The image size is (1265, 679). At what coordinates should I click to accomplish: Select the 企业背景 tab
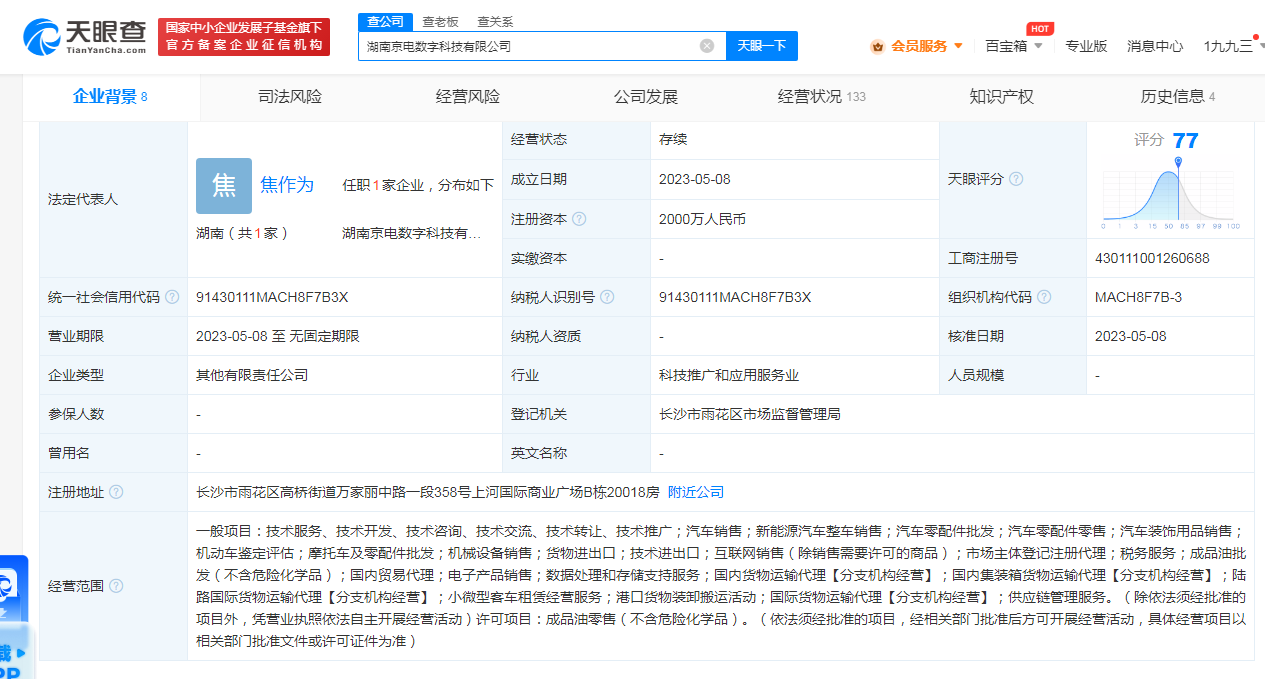point(110,97)
